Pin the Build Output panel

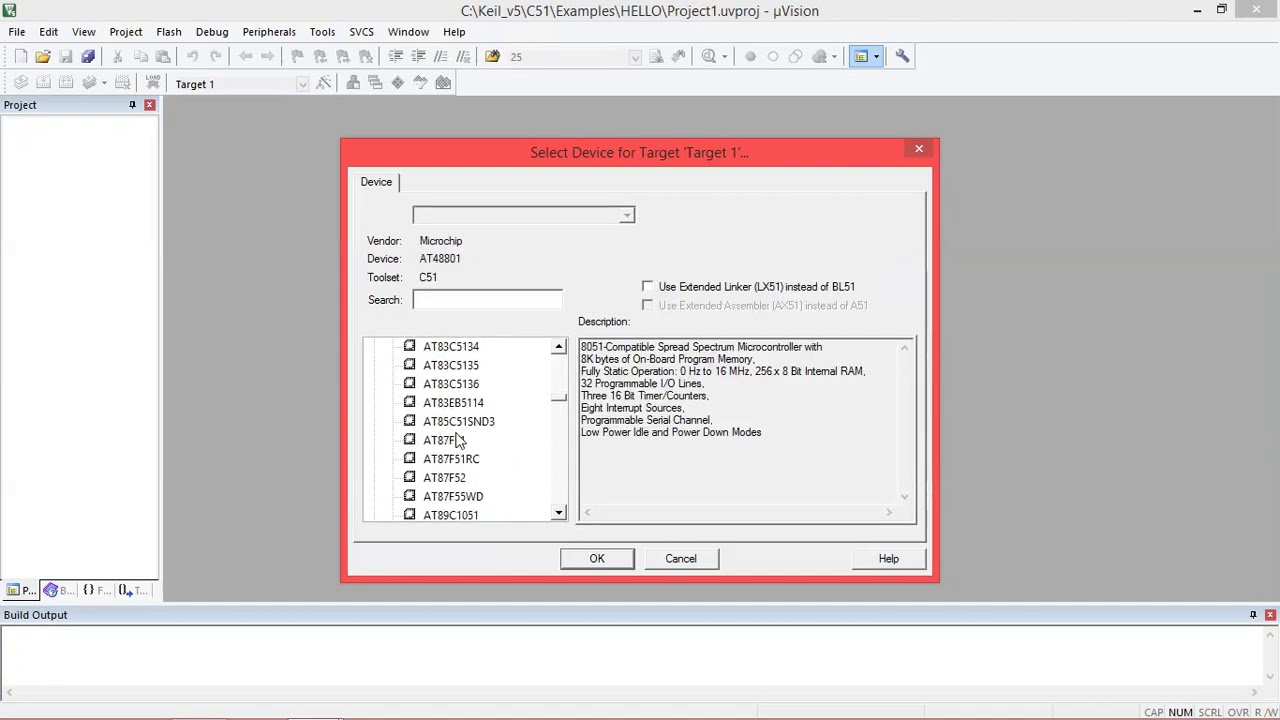1252,615
